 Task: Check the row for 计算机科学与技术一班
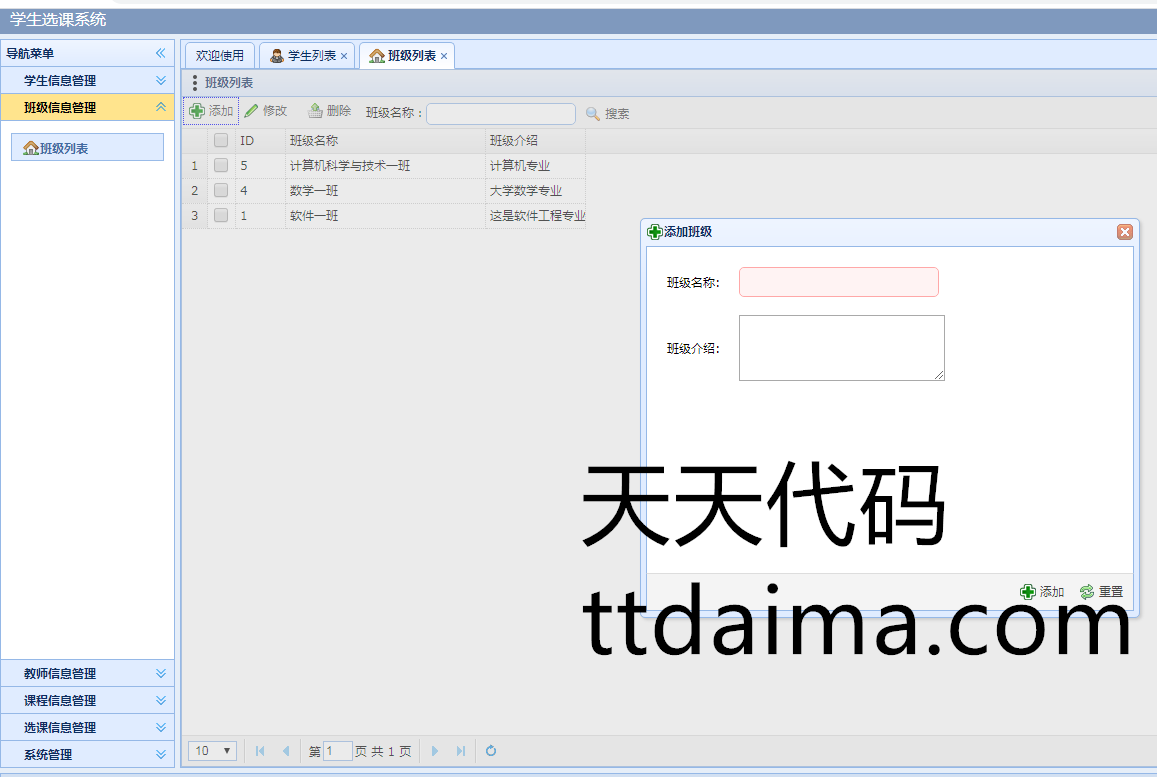pyautogui.click(x=221, y=165)
